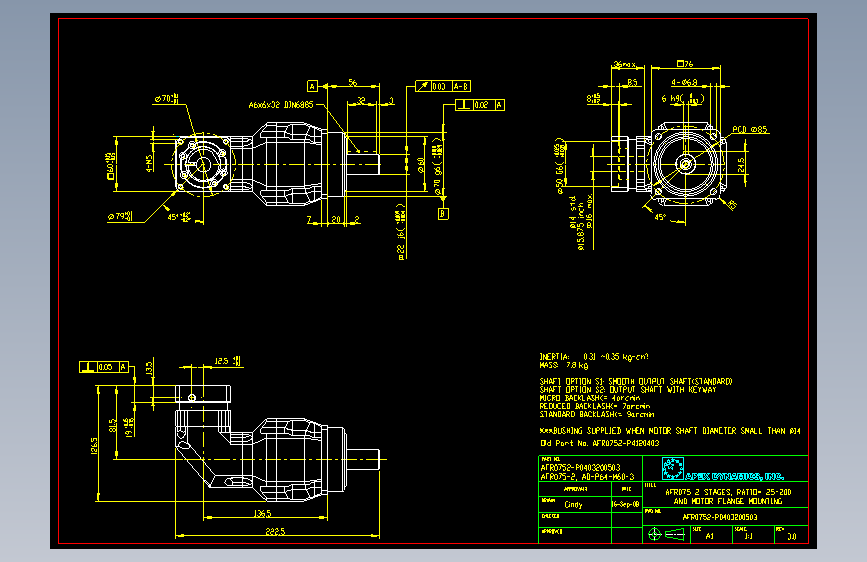Select the '4-M5' tapped hole callout
Viewport: 867px width, 562px height.
pos(149,164)
